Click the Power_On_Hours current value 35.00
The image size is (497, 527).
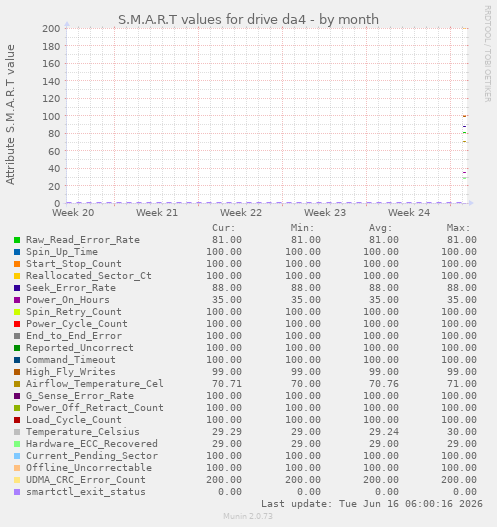tap(227, 300)
